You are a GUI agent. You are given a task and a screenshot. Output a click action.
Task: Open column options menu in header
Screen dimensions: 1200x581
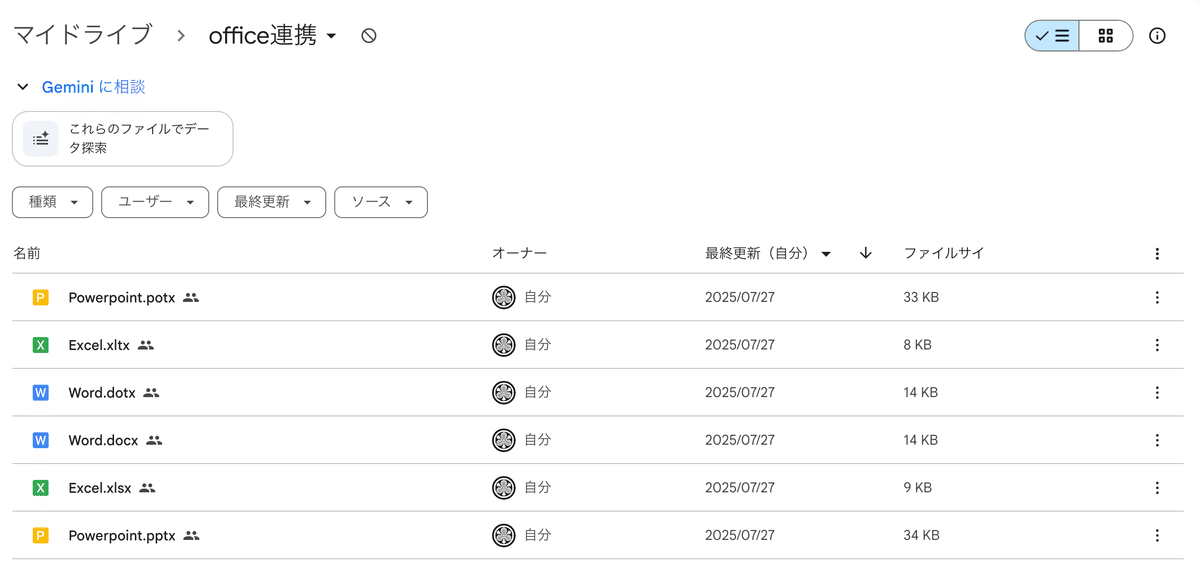1157,254
